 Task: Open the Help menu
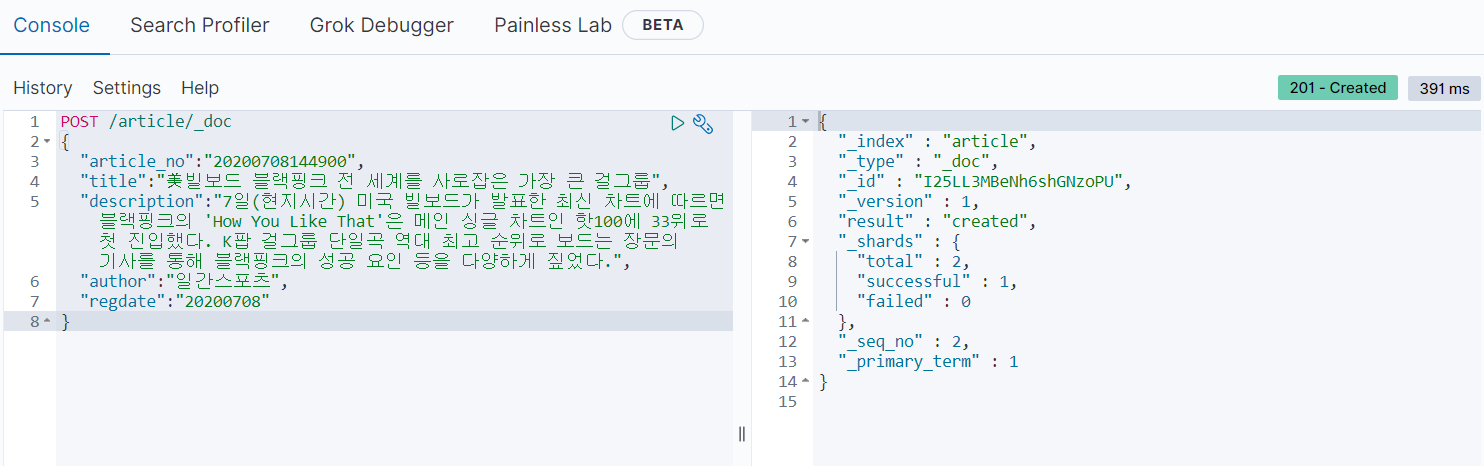pos(200,88)
